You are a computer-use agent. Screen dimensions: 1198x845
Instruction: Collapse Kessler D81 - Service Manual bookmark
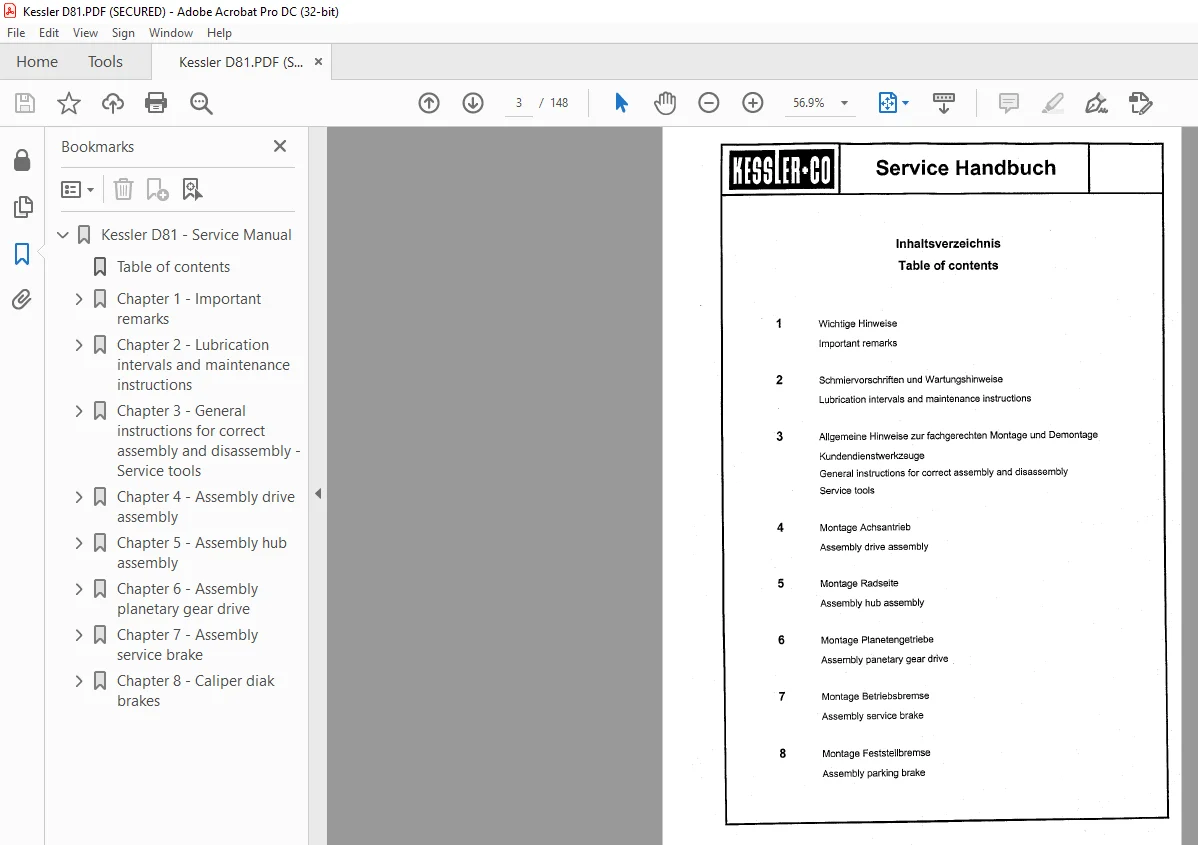pyautogui.click(x=63, y=235)
